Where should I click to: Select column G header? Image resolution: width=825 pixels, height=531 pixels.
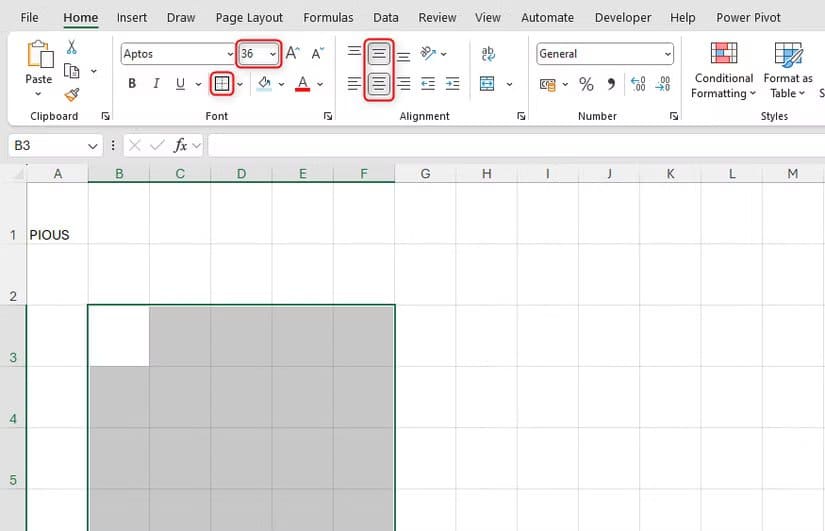(425, 174)
